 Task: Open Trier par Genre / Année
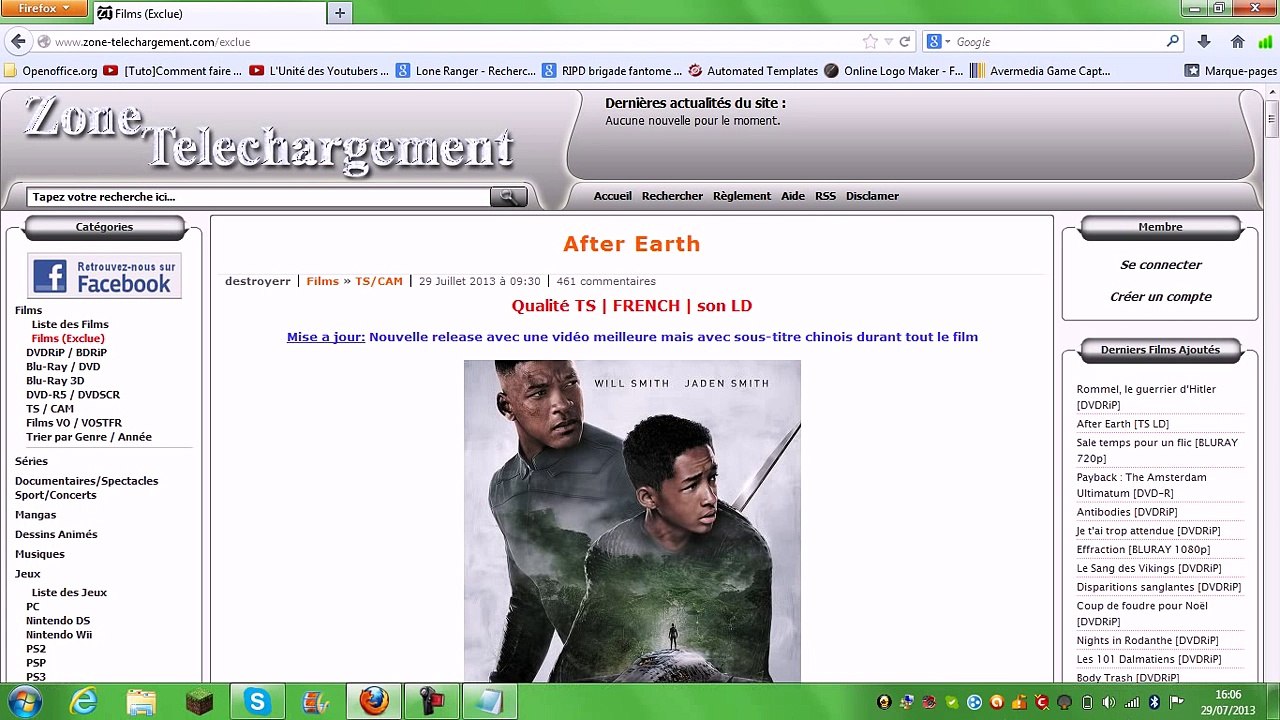click(x=89, y=437)
